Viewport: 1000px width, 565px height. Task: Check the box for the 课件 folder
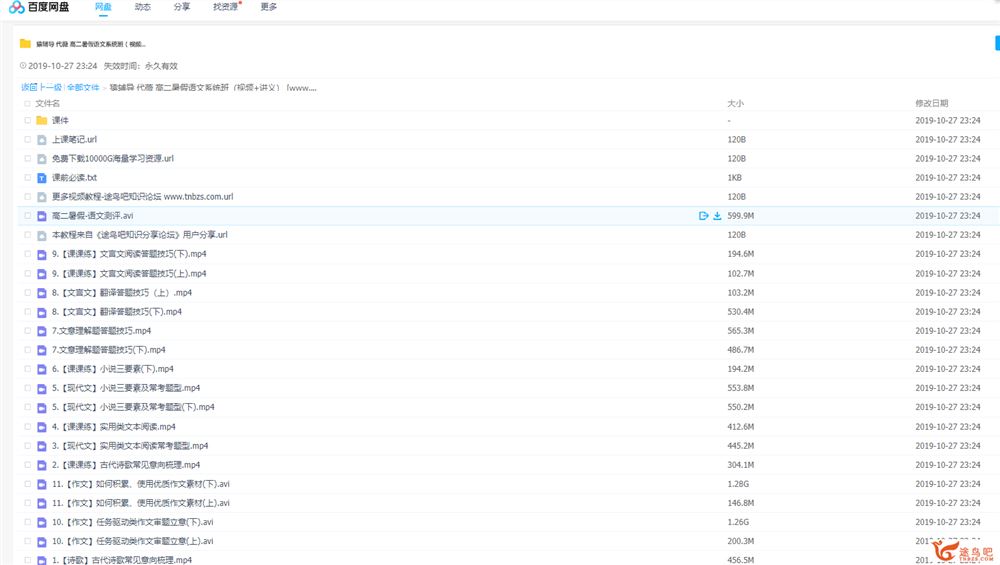point(27,120)
